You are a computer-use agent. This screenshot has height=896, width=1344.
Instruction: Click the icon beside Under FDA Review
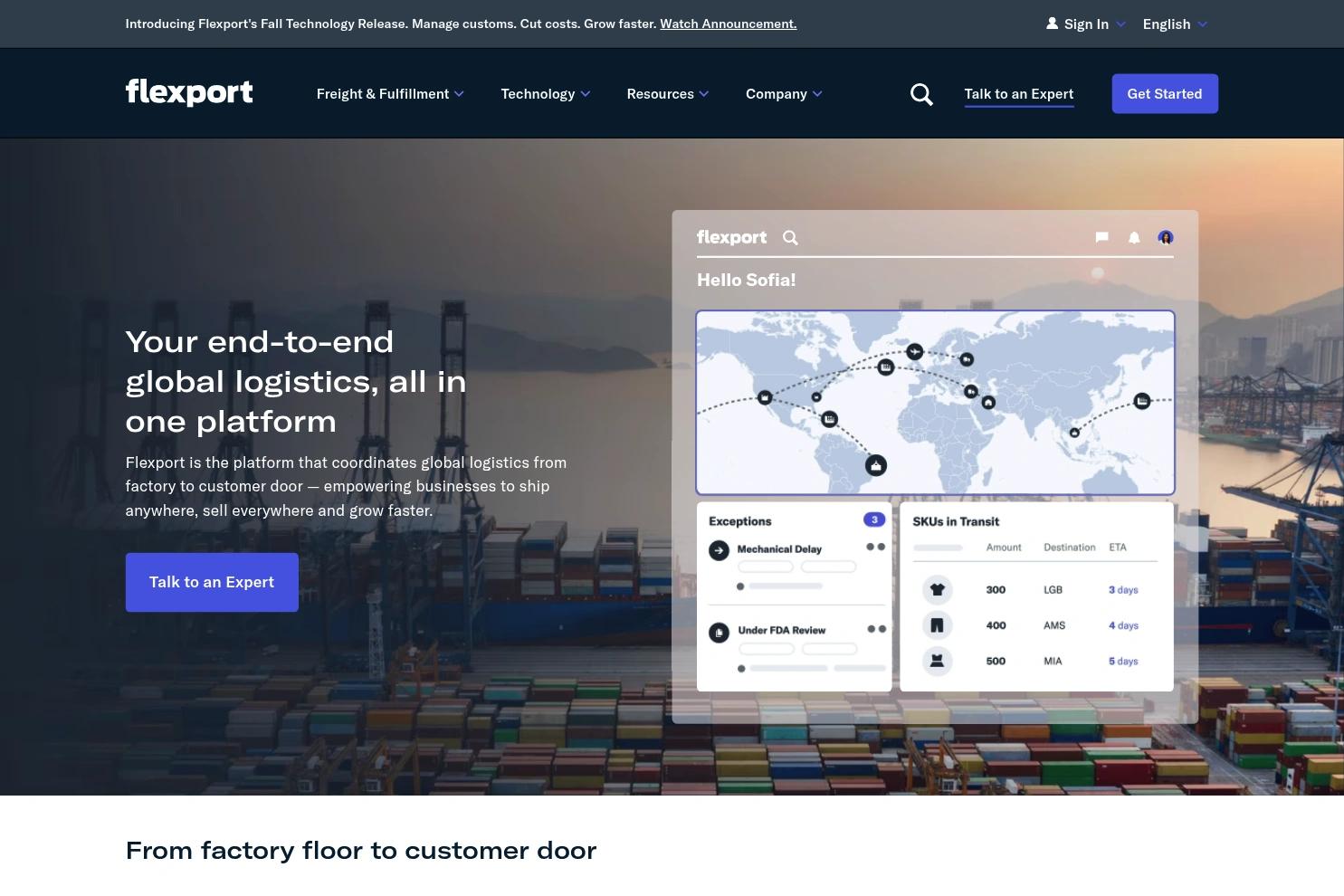(x=719, y=632)
